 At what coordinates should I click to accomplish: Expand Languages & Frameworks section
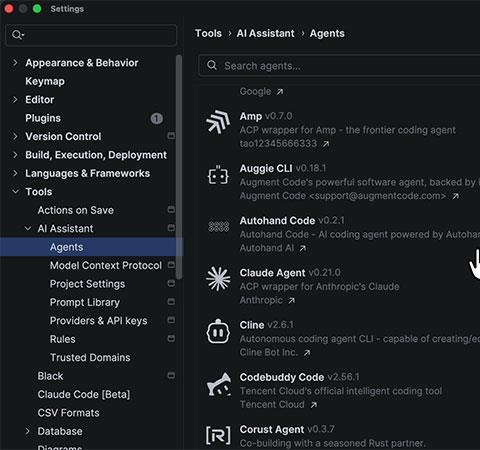pyautogui.click(x=15, y=173)
